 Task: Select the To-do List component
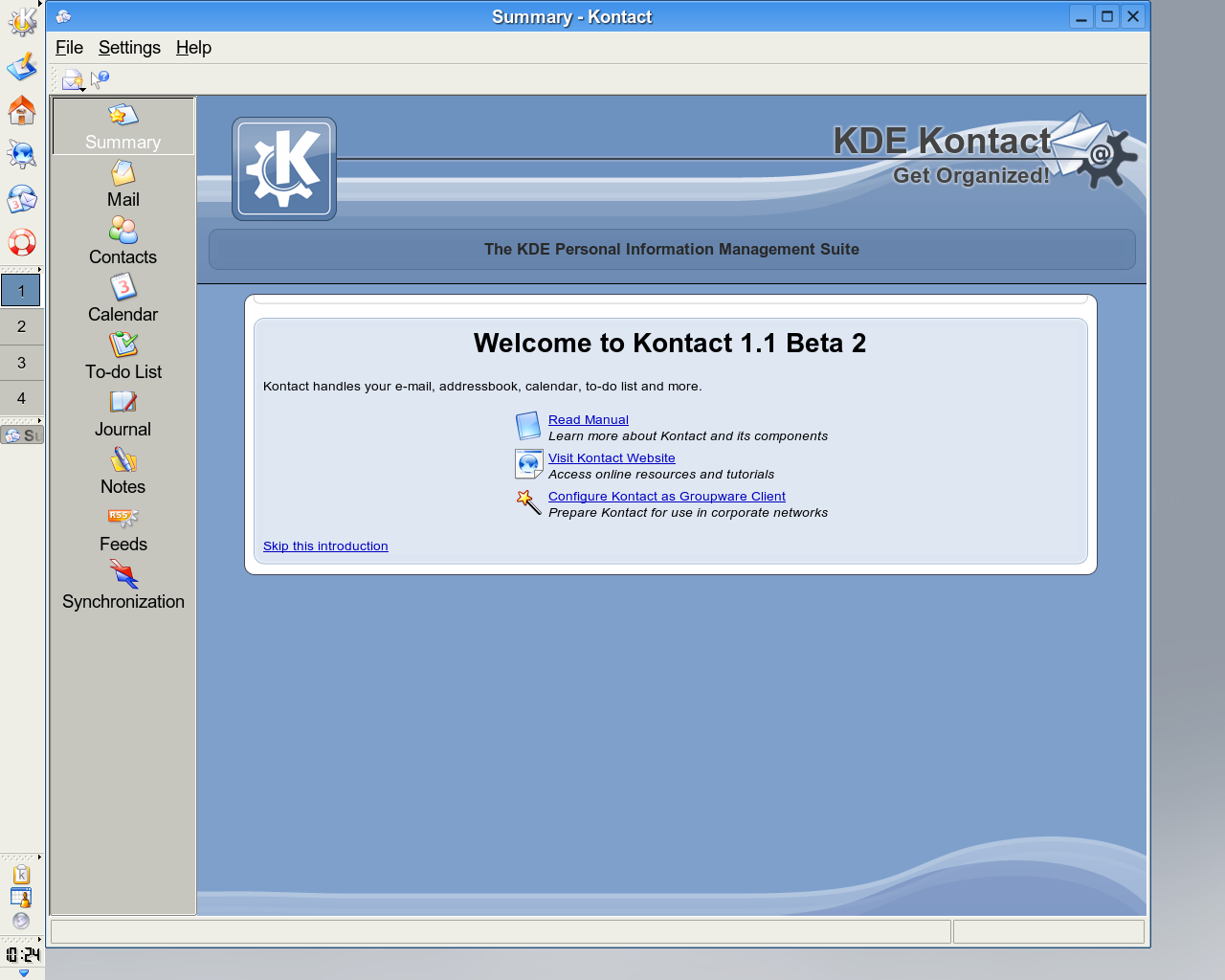(123, 356)
